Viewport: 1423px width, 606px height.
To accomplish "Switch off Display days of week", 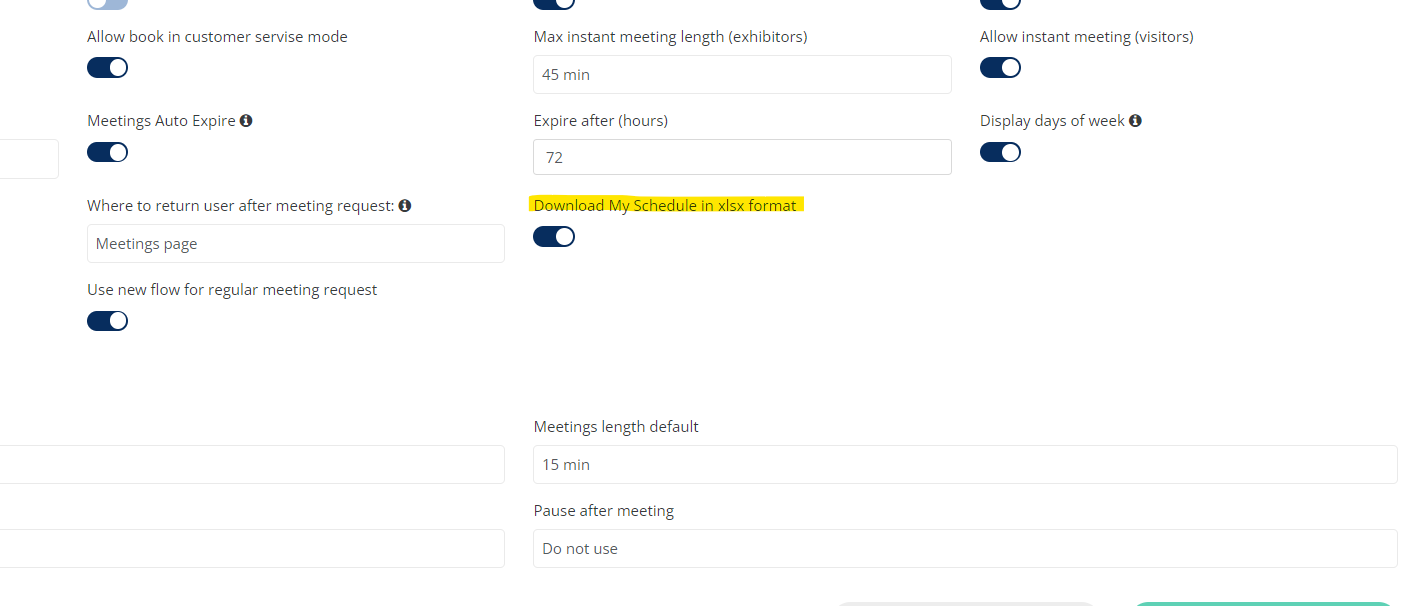I will pyautogui.click(x=1000, y=153).
